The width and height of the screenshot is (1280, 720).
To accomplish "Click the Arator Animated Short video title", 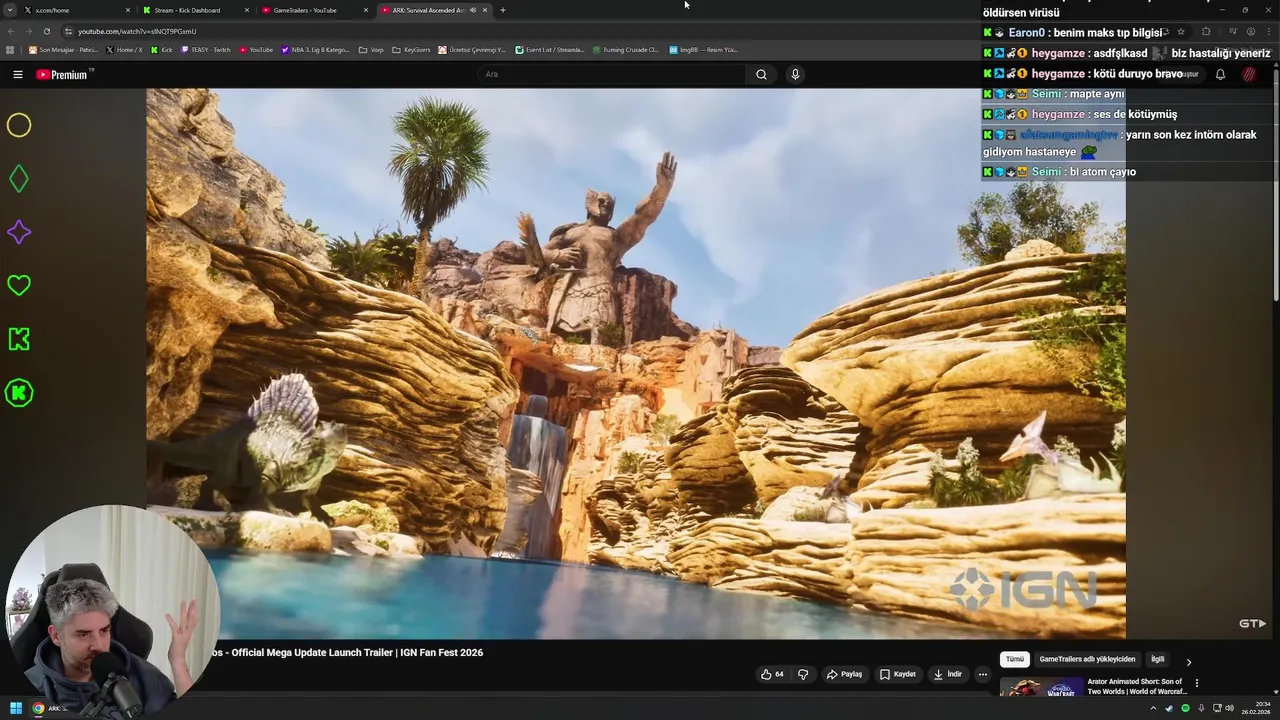I will (x=1137, y=687).
